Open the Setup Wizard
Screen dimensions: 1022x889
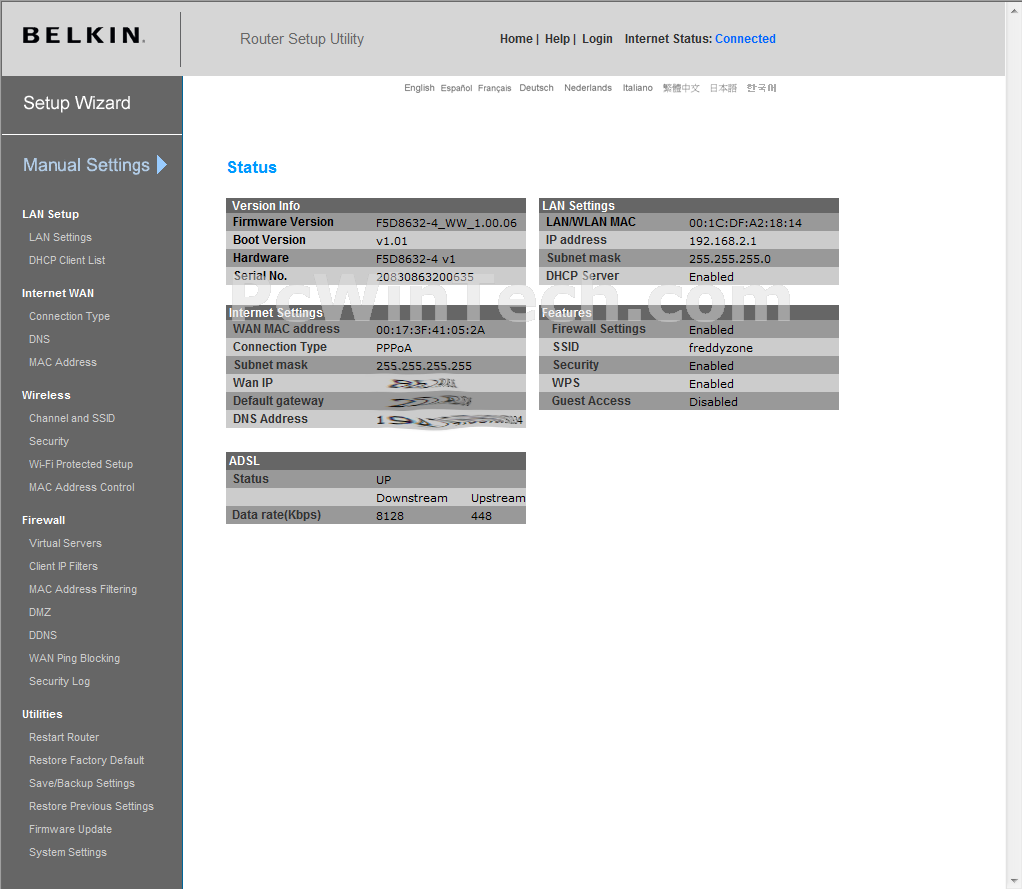[77, 103]
